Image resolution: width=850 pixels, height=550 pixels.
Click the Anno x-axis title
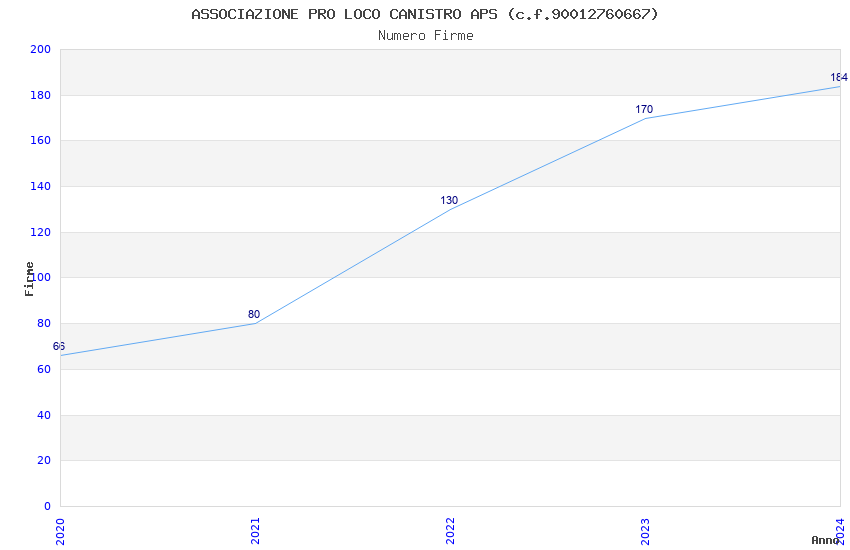coord(825,540)
